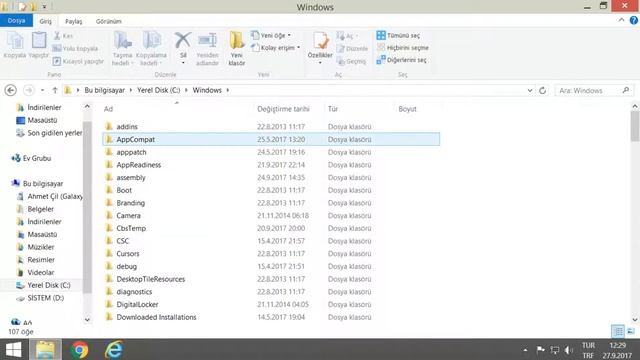Click Düzenle in the ribbon

coord(352,49)
